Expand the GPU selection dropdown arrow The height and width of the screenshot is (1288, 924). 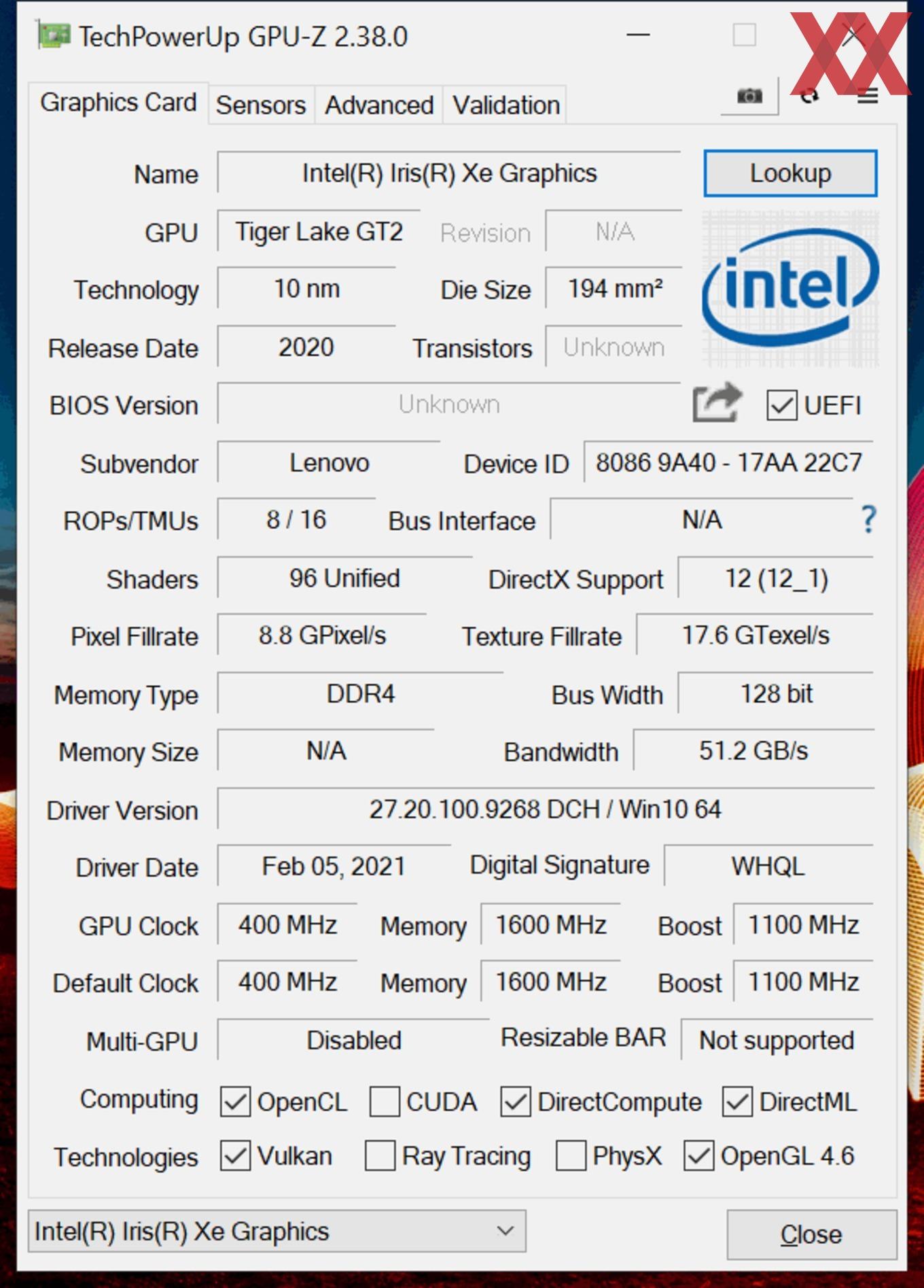[505, 1231]
